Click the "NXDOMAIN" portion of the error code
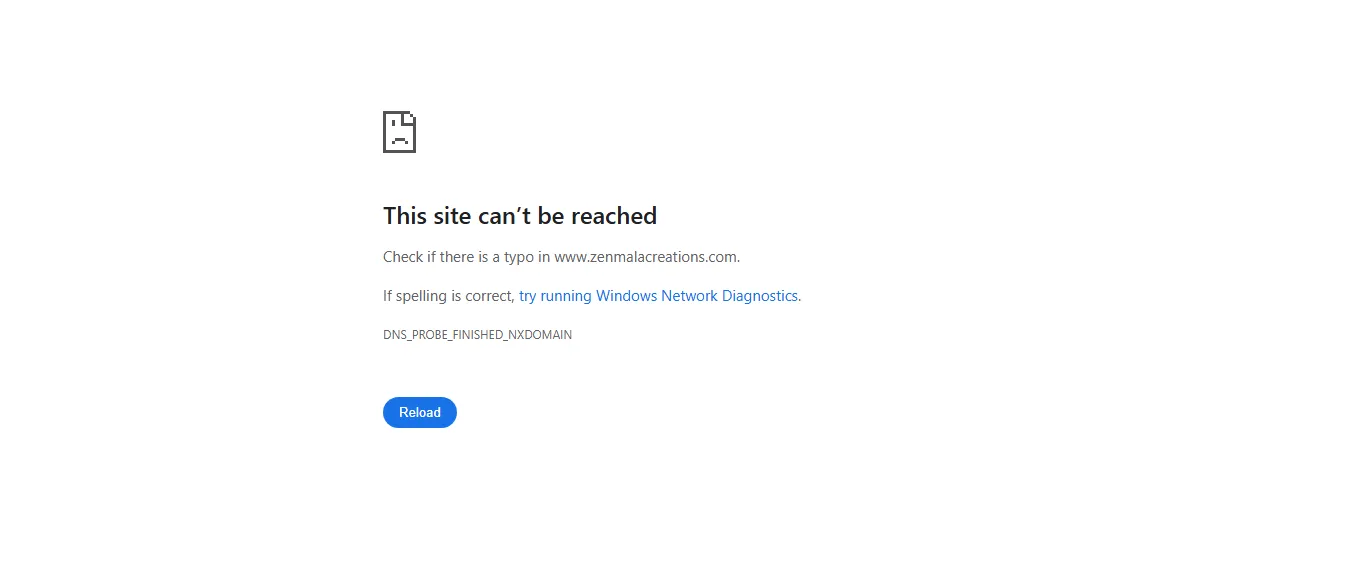This screenshot has height=581, width=1366. click(540, 335)
